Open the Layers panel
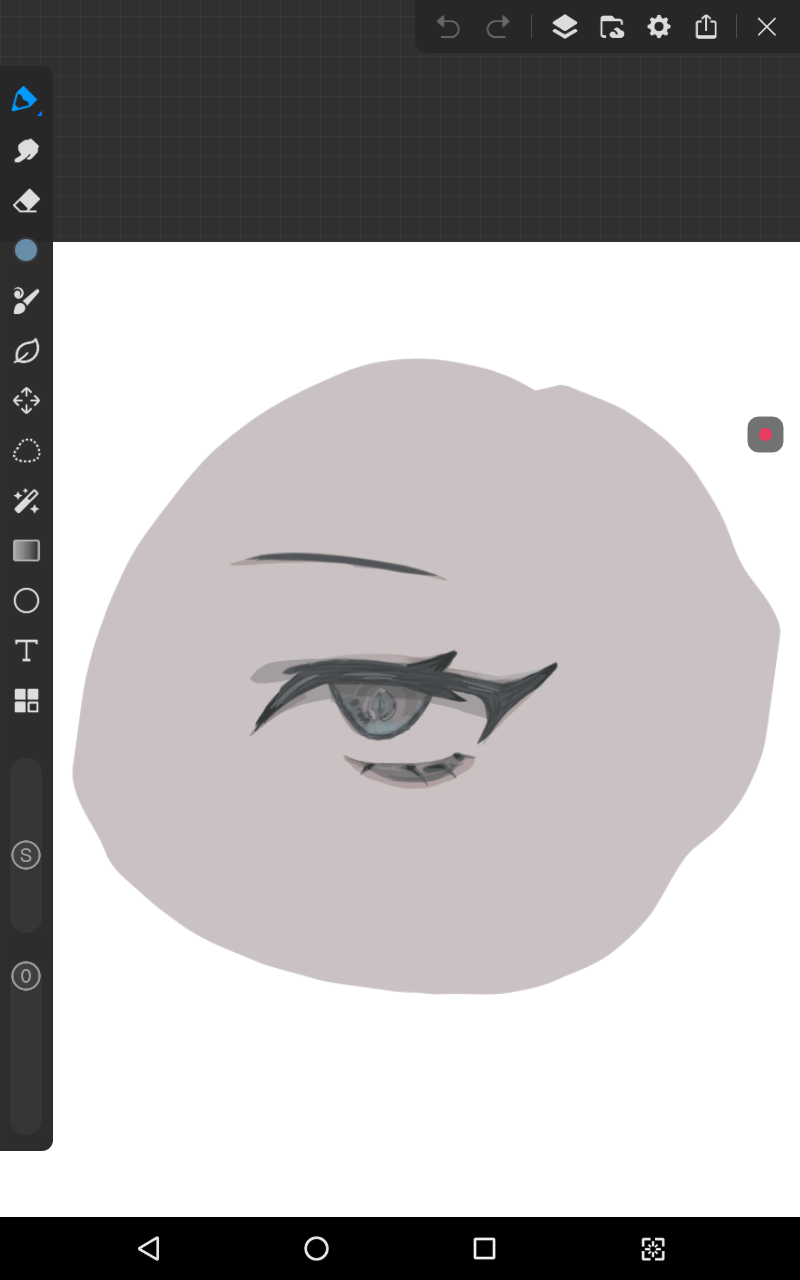 [565, 27]
